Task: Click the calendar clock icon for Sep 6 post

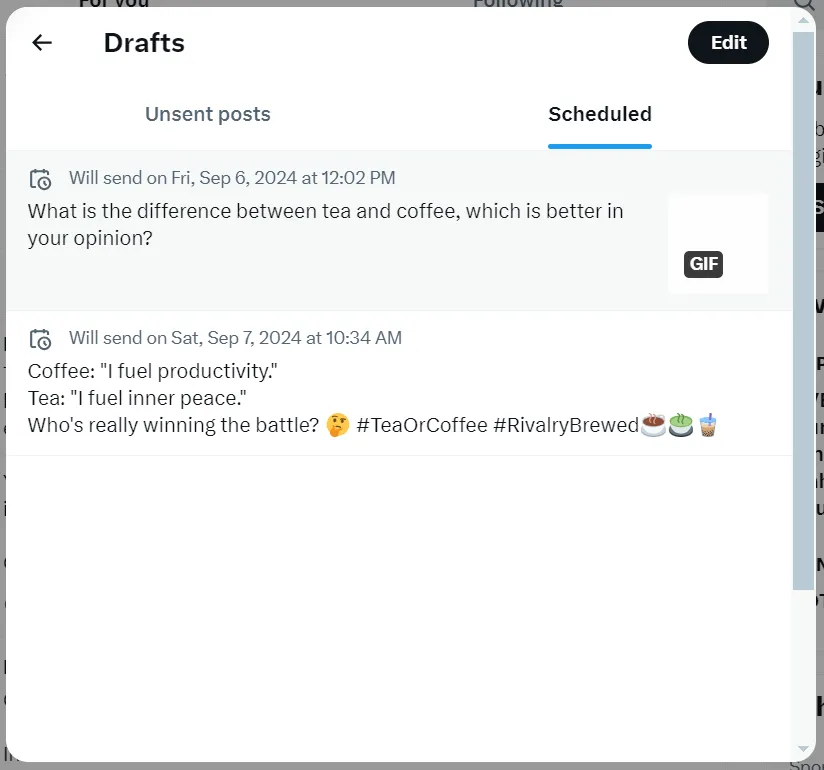Action: 40,179
